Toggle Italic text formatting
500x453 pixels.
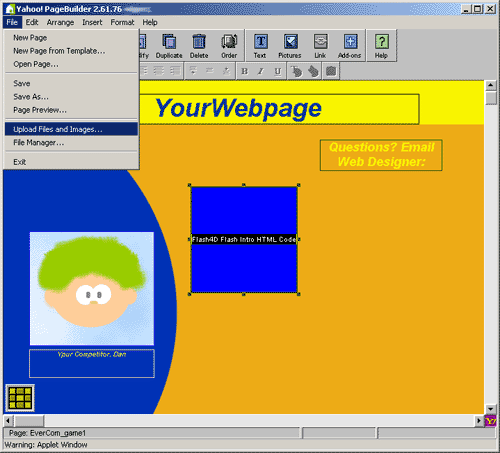coord(261,71)
